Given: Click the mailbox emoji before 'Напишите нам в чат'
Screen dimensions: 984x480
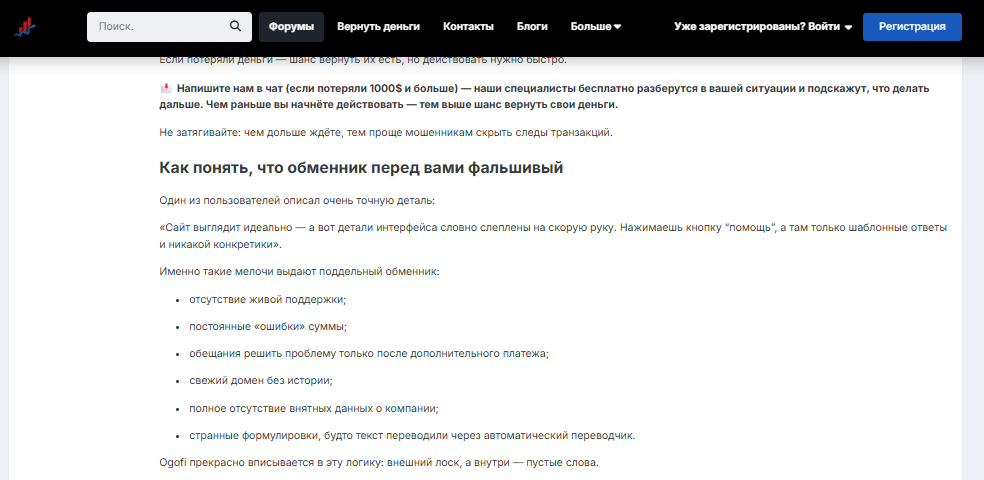Looking at the screenshot, I should pyautogui.click(x=166, y=88).
